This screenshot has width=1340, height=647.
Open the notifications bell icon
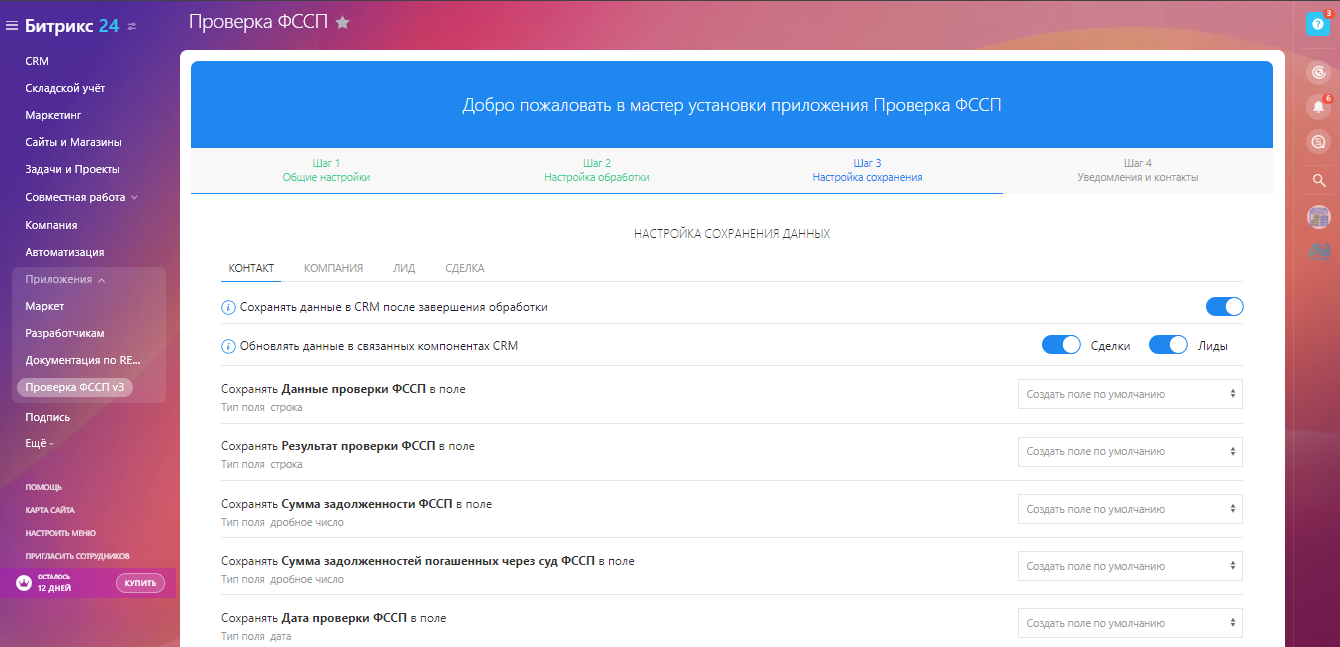pyautogui.click(x=1319, y=106)
